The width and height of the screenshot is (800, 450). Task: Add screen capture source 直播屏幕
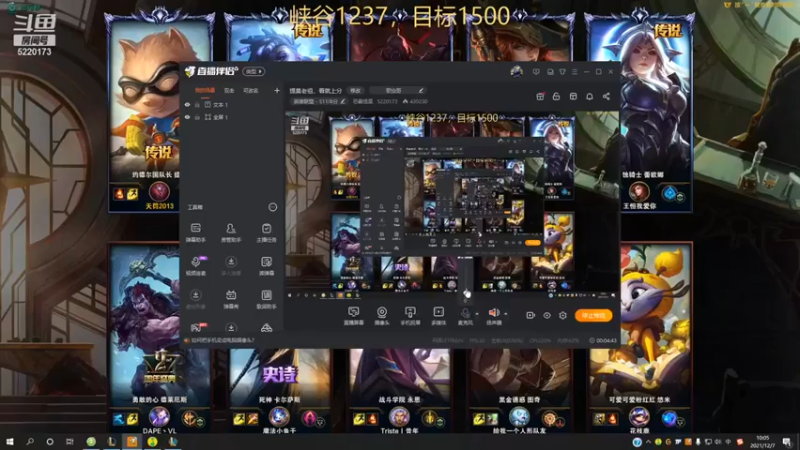point(353,316)
